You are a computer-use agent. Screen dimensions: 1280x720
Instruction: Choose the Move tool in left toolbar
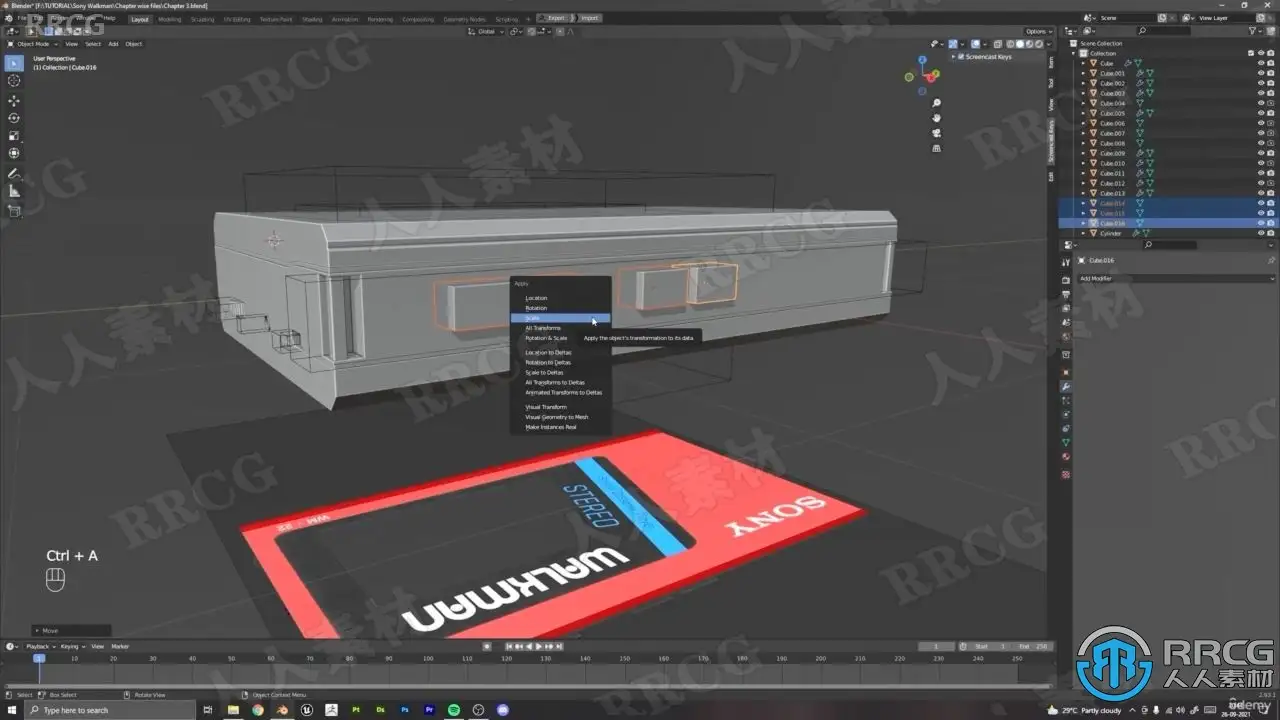(x=14, y=101)
